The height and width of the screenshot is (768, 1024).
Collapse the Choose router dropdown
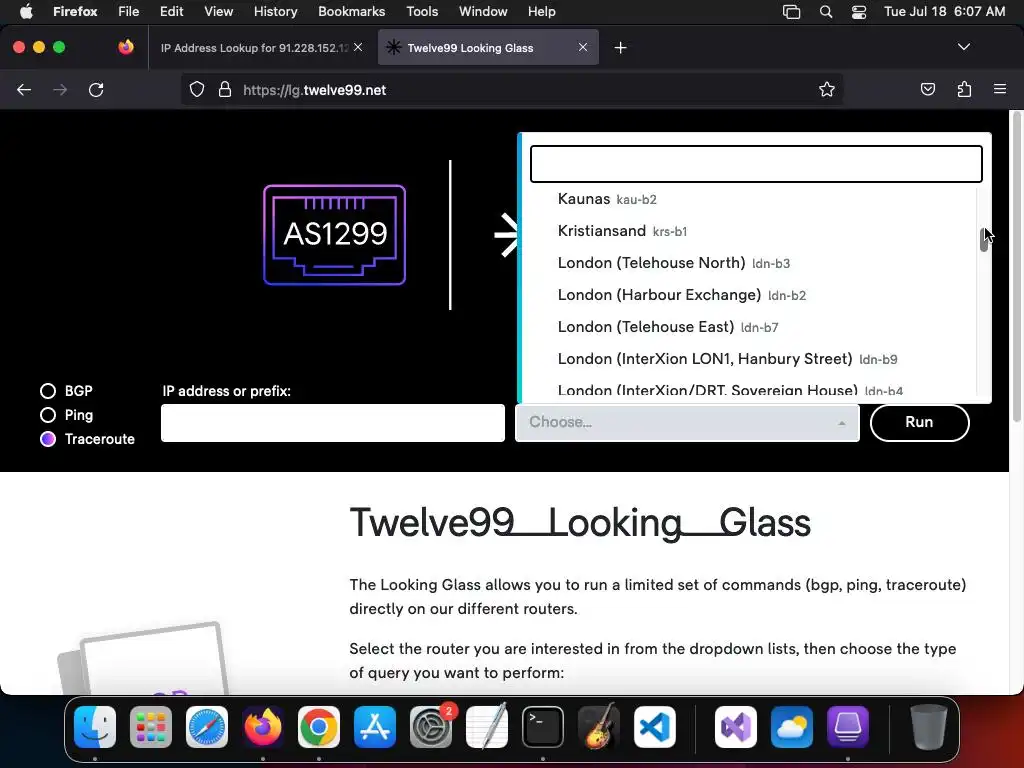click(x=687, y=423)
